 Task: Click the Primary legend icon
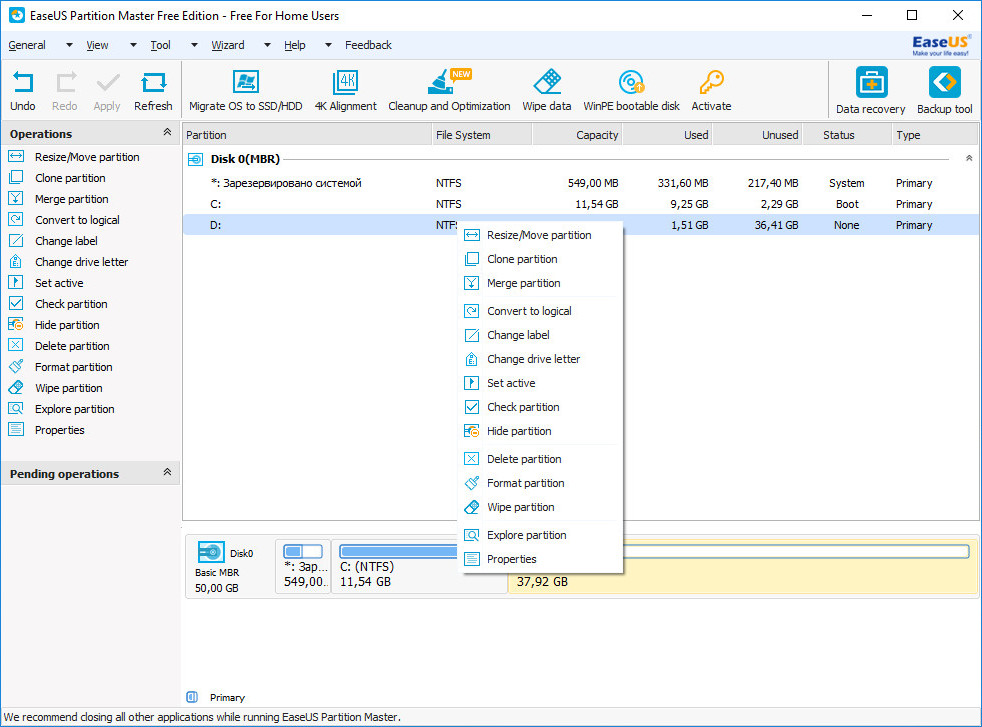click(192, 697)
